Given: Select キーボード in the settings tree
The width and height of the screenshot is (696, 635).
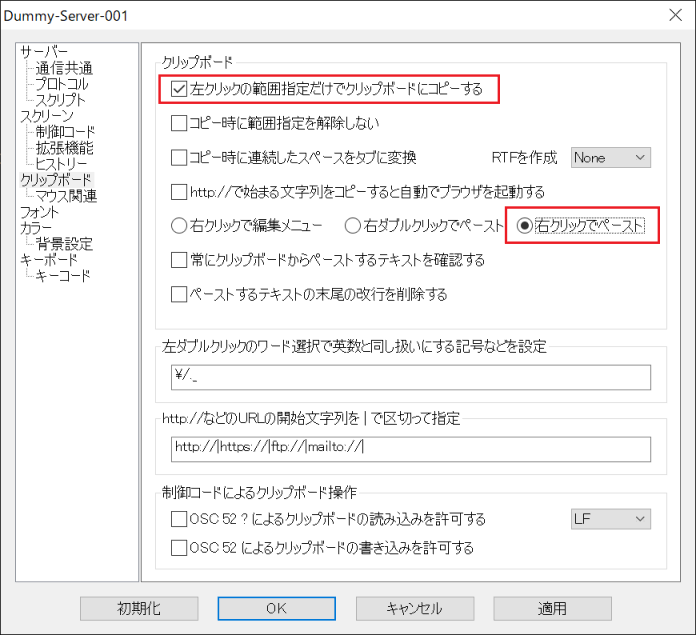Looking at the screenshot, I should (x=49, y=260).
